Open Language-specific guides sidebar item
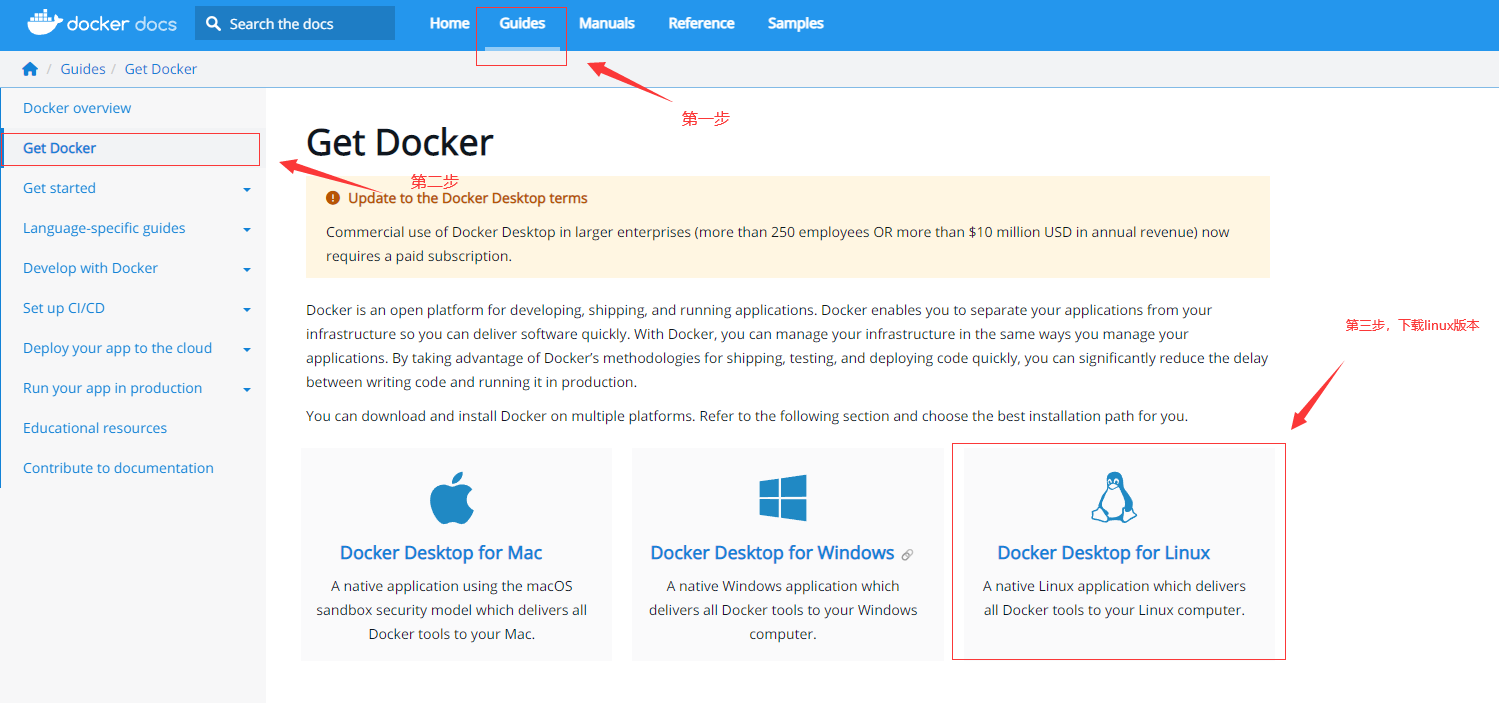This screenshot has width=1499, height=703. tap(104, 228)
